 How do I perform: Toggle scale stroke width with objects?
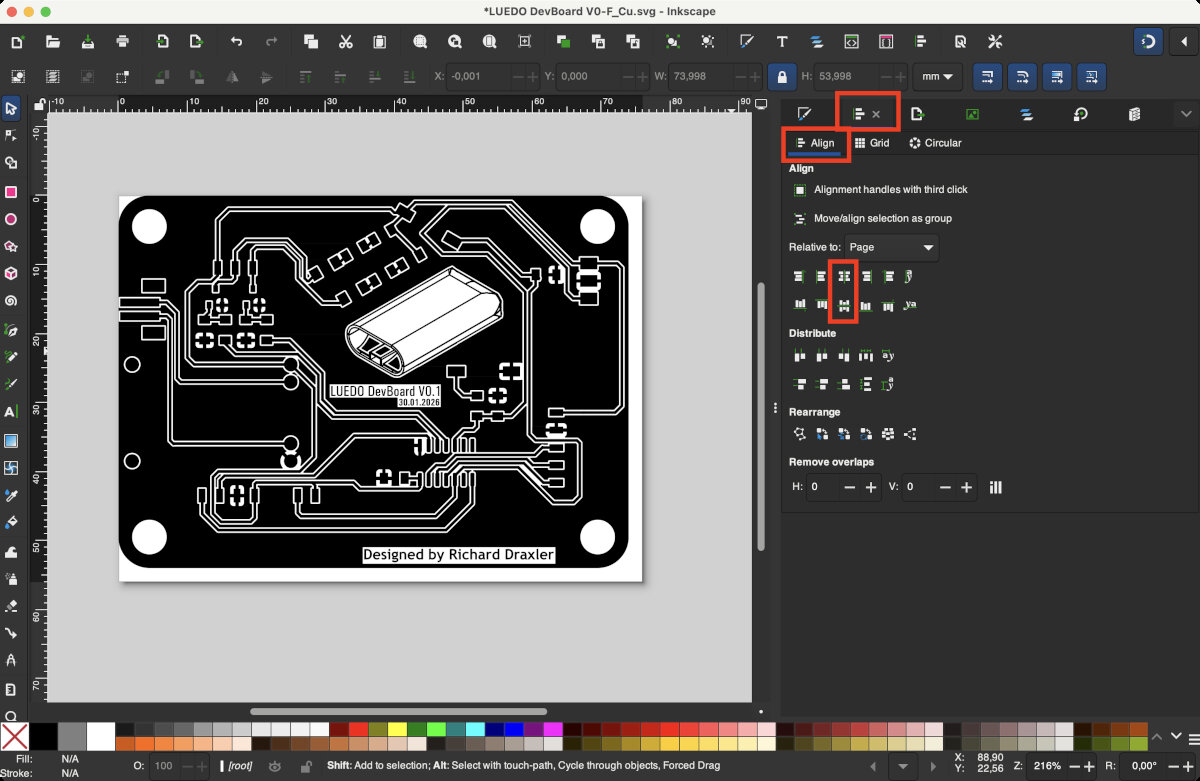click(987, 77)
